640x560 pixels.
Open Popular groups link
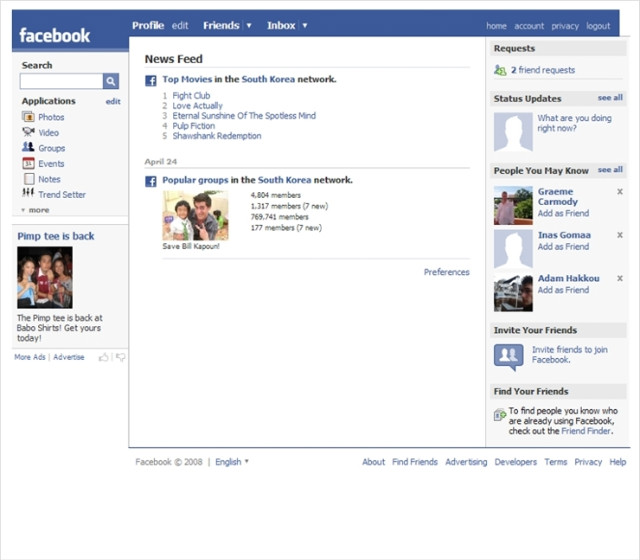196,180
